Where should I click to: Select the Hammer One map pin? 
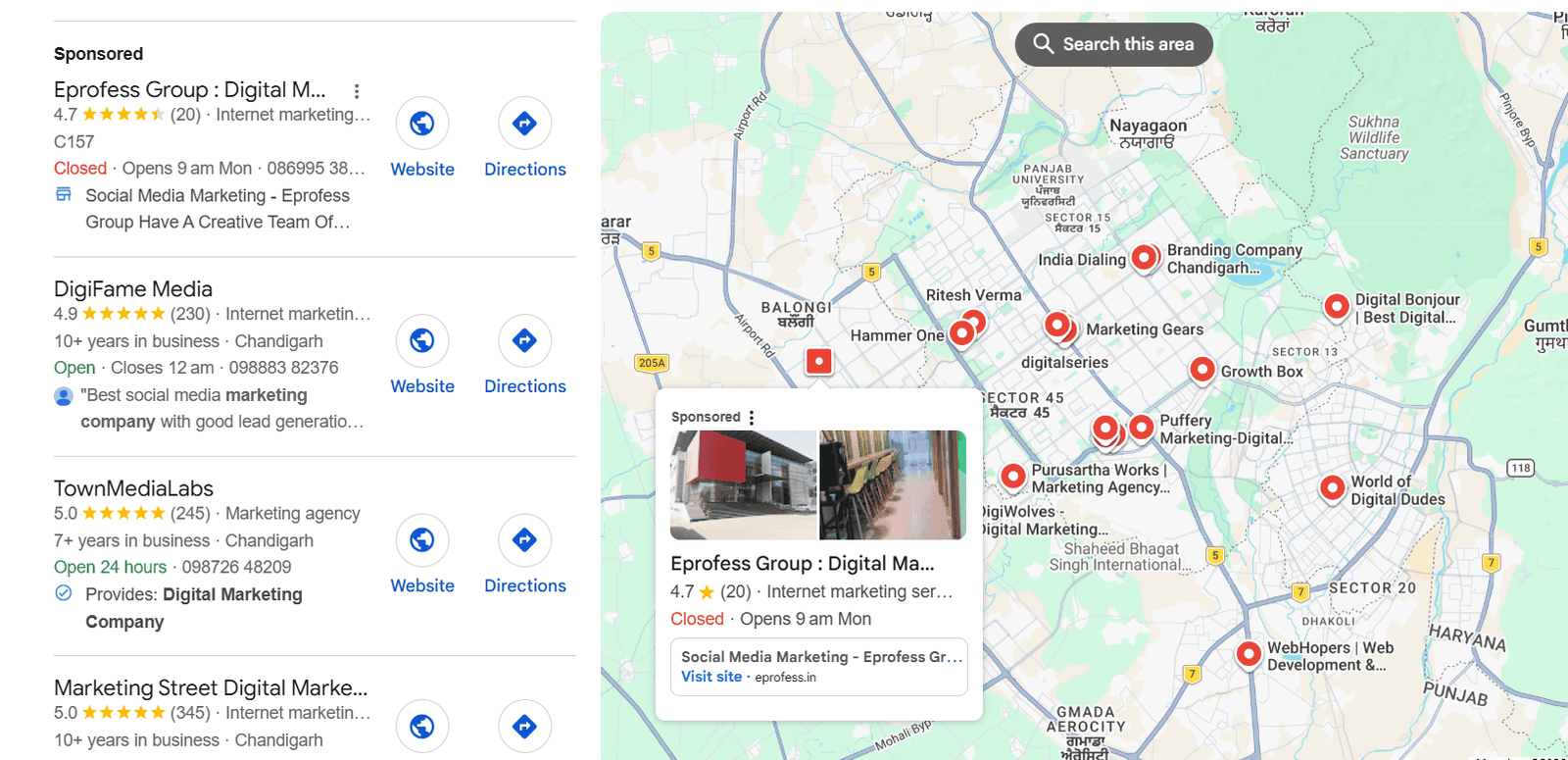click(x=962, y=334)
